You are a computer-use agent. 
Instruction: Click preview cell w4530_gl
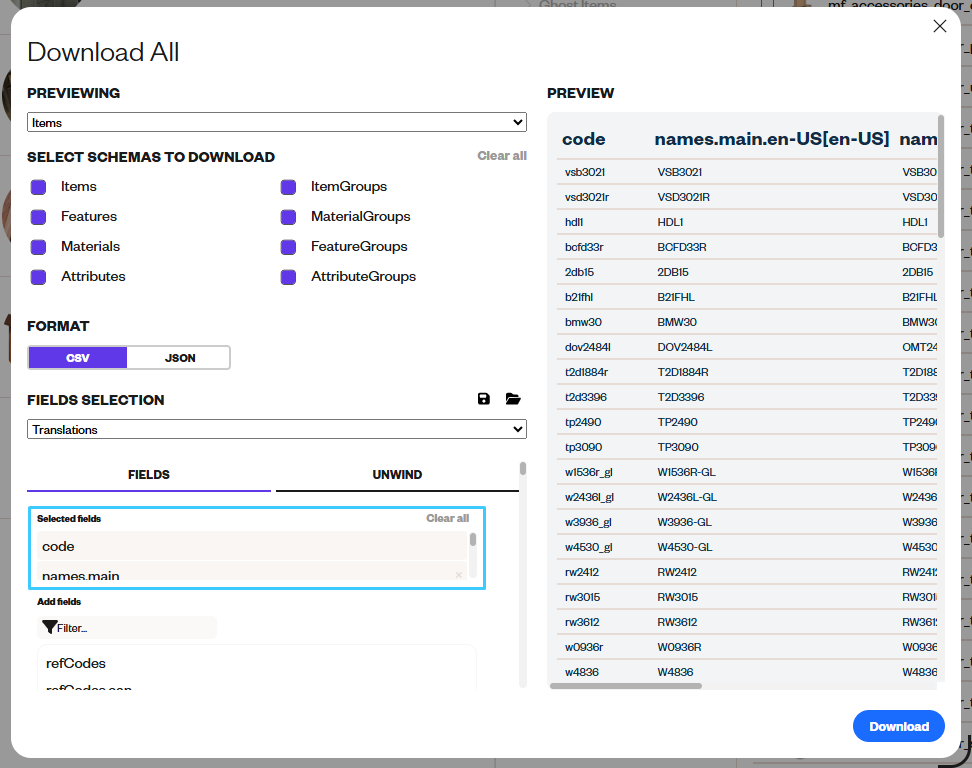pos(588,547)
